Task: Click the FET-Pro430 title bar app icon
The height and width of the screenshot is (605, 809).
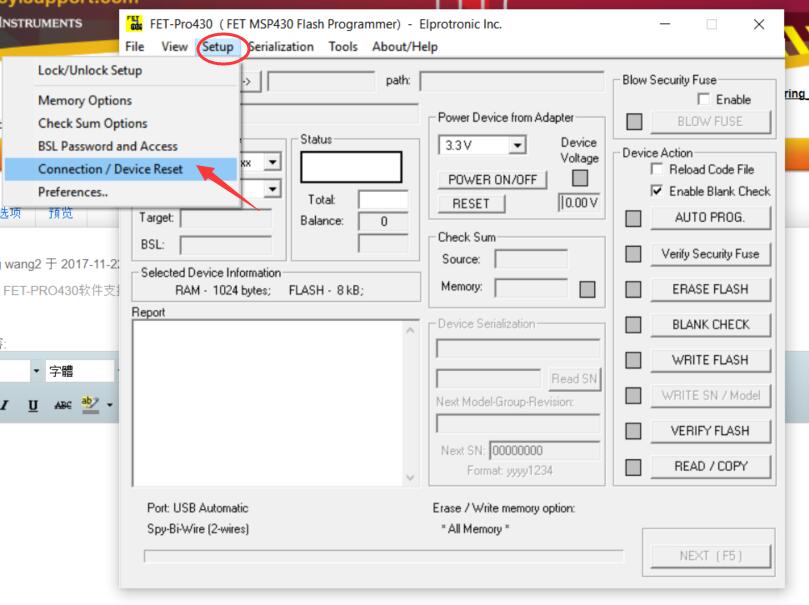Action: point(134,24)
